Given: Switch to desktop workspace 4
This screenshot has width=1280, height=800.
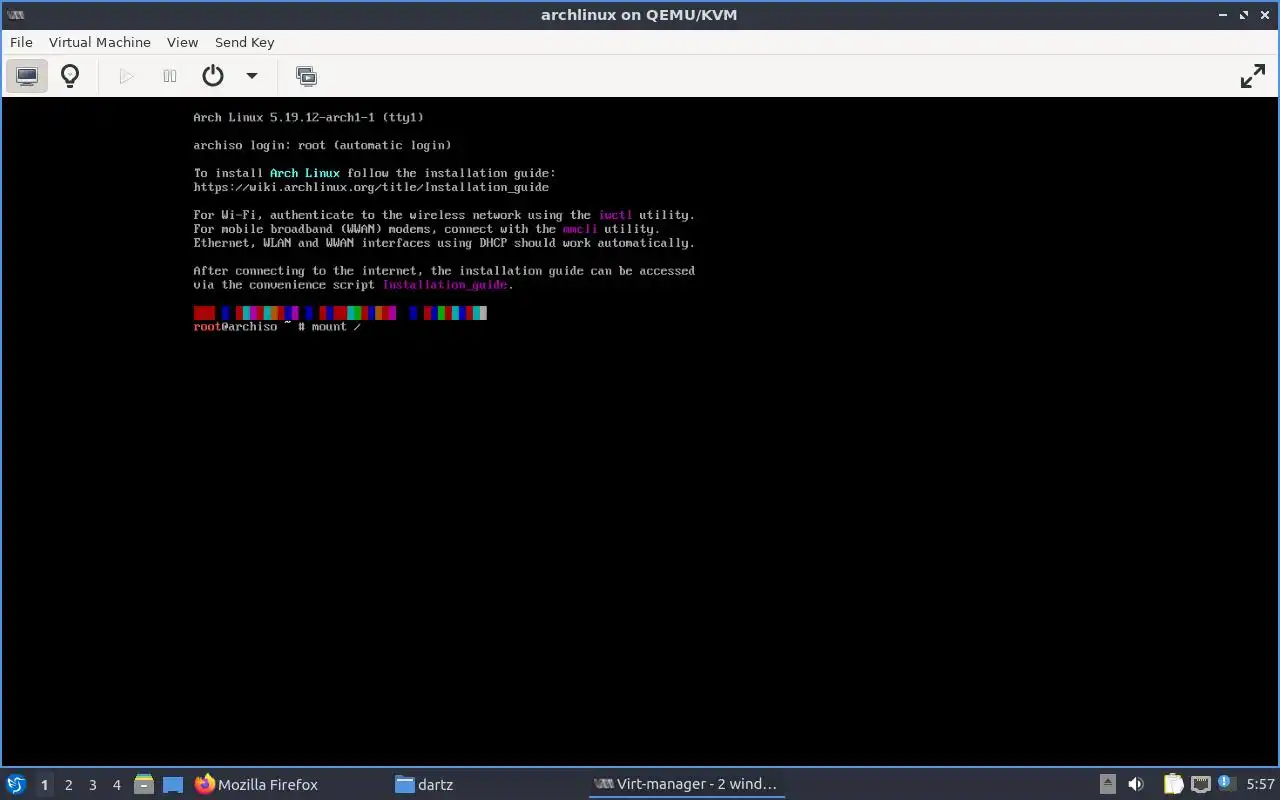Looking at the screenshot, I should (117, 785).
